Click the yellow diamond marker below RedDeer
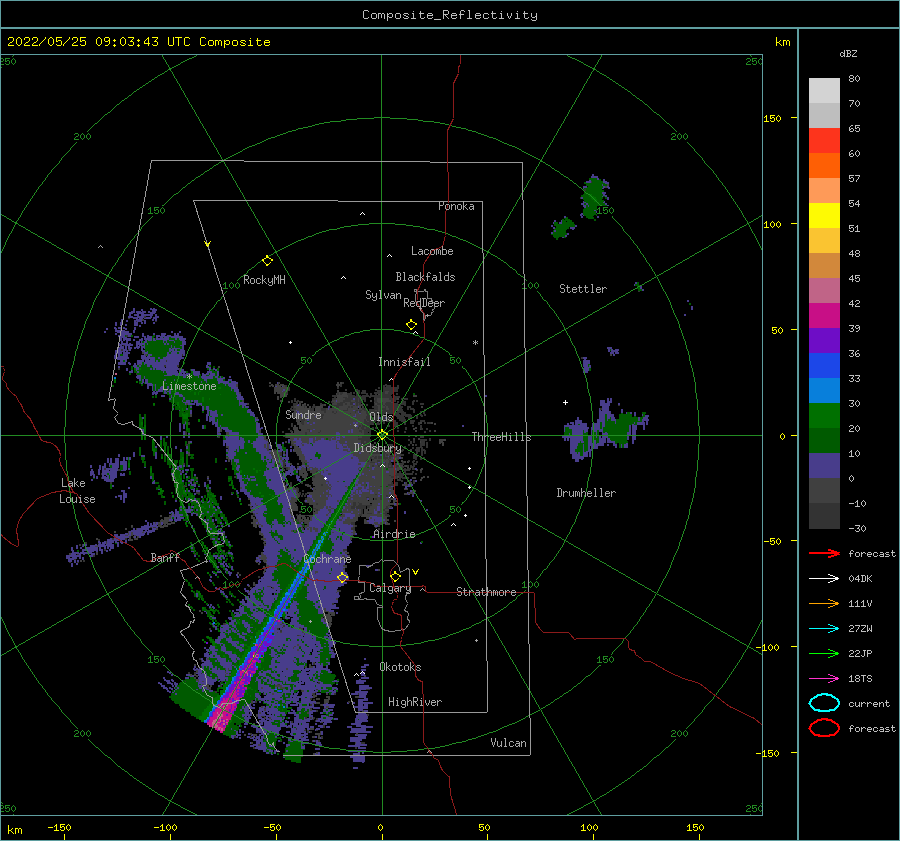 coord(411,325)
